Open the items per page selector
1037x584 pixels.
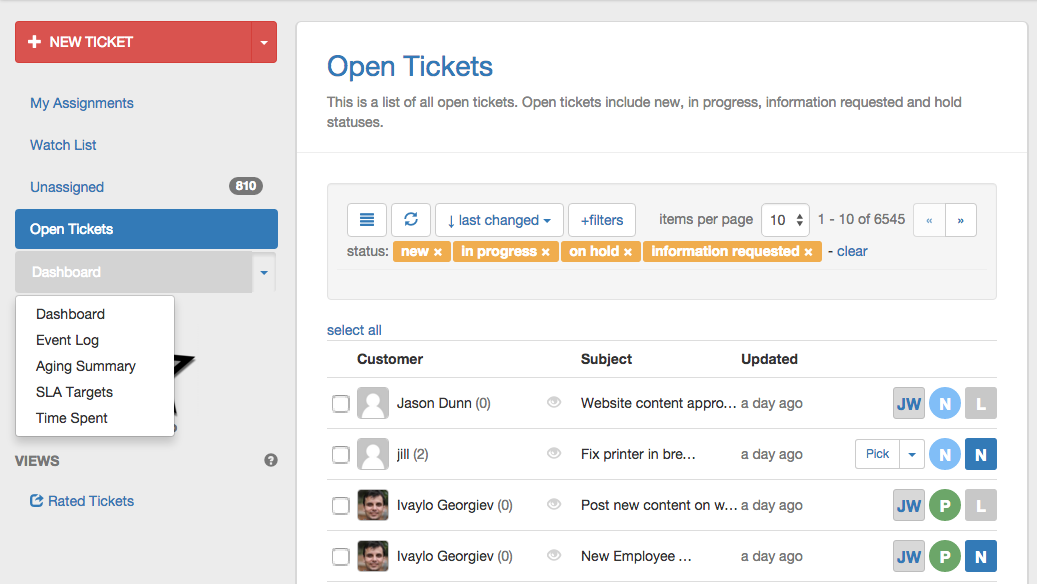786,220
